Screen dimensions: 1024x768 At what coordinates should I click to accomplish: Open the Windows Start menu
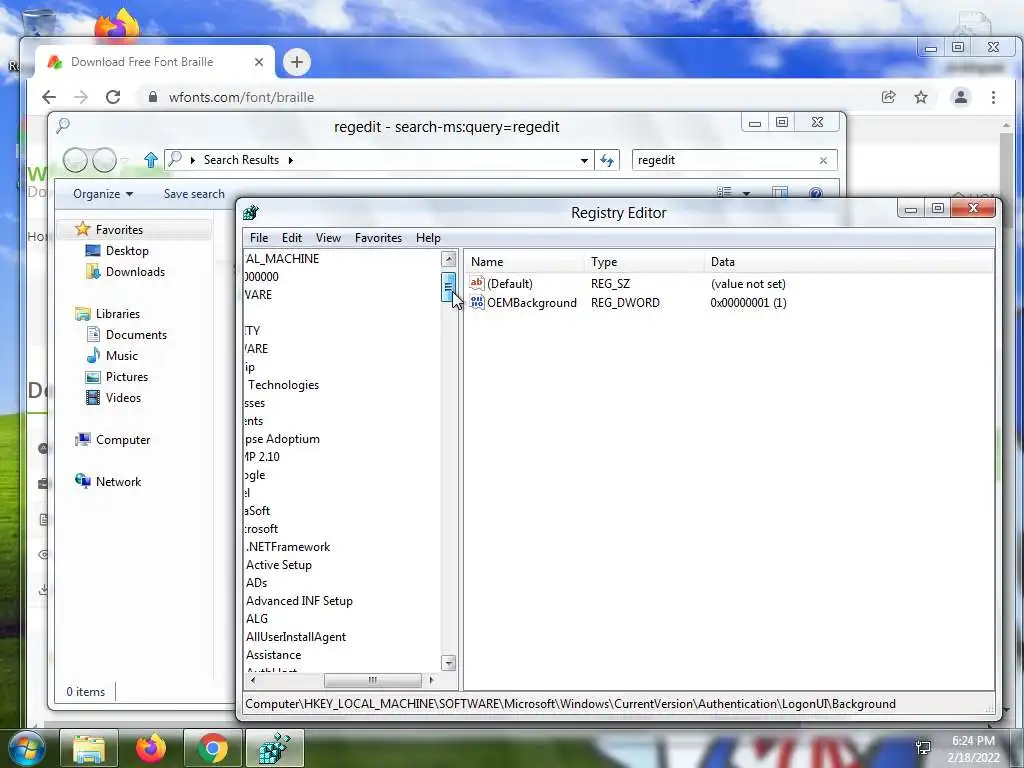pos(26,749)
